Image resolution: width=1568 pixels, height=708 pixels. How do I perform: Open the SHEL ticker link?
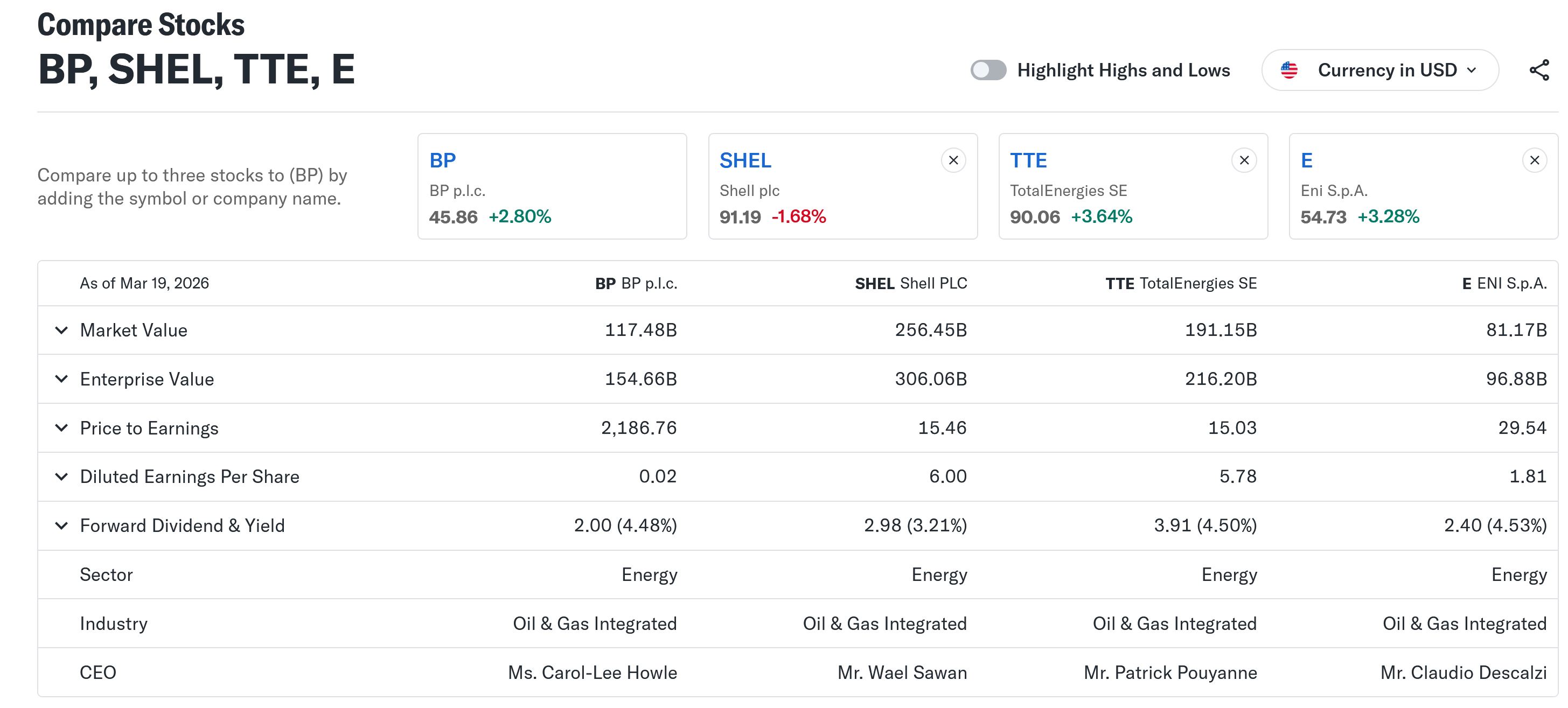[x=745, y=160]
